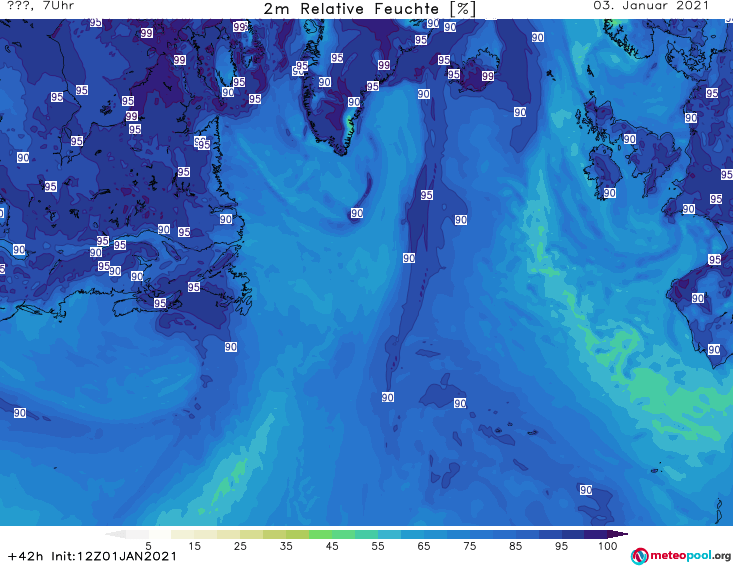
Task: Click the '???, 7Uhr' time label
Action: (41, 6)
